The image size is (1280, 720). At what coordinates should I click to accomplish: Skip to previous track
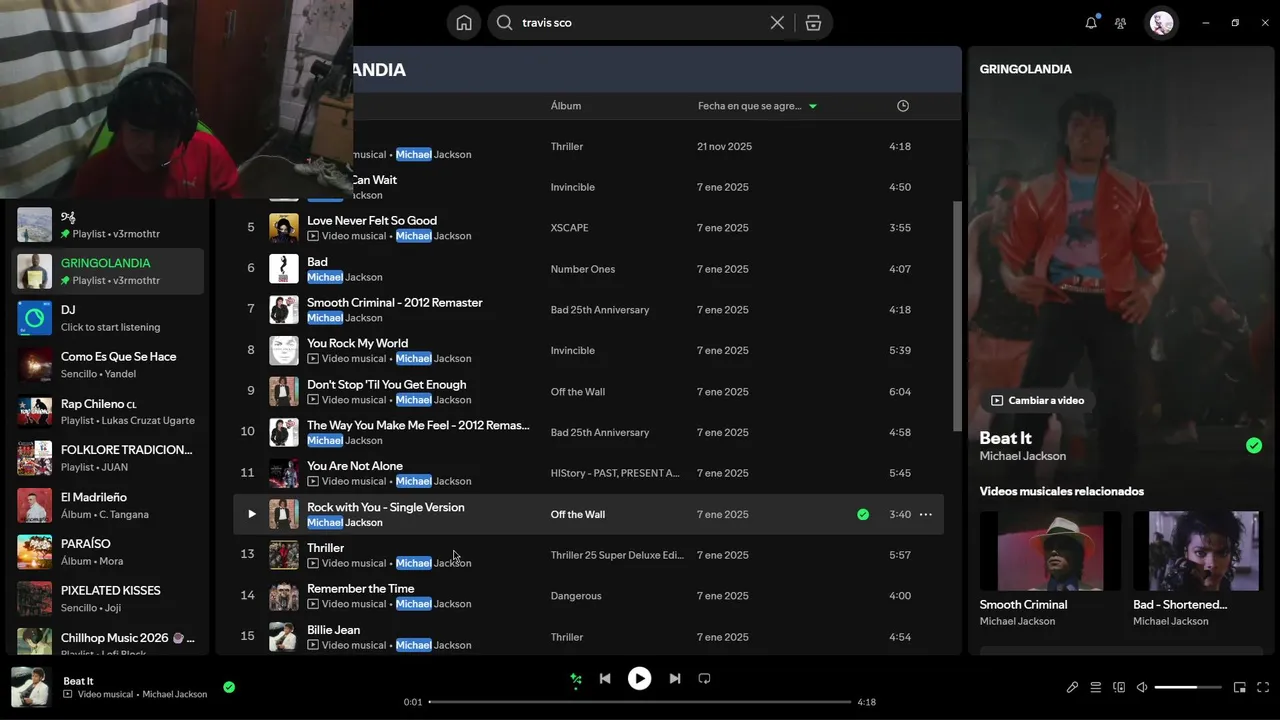click(605, 678)
